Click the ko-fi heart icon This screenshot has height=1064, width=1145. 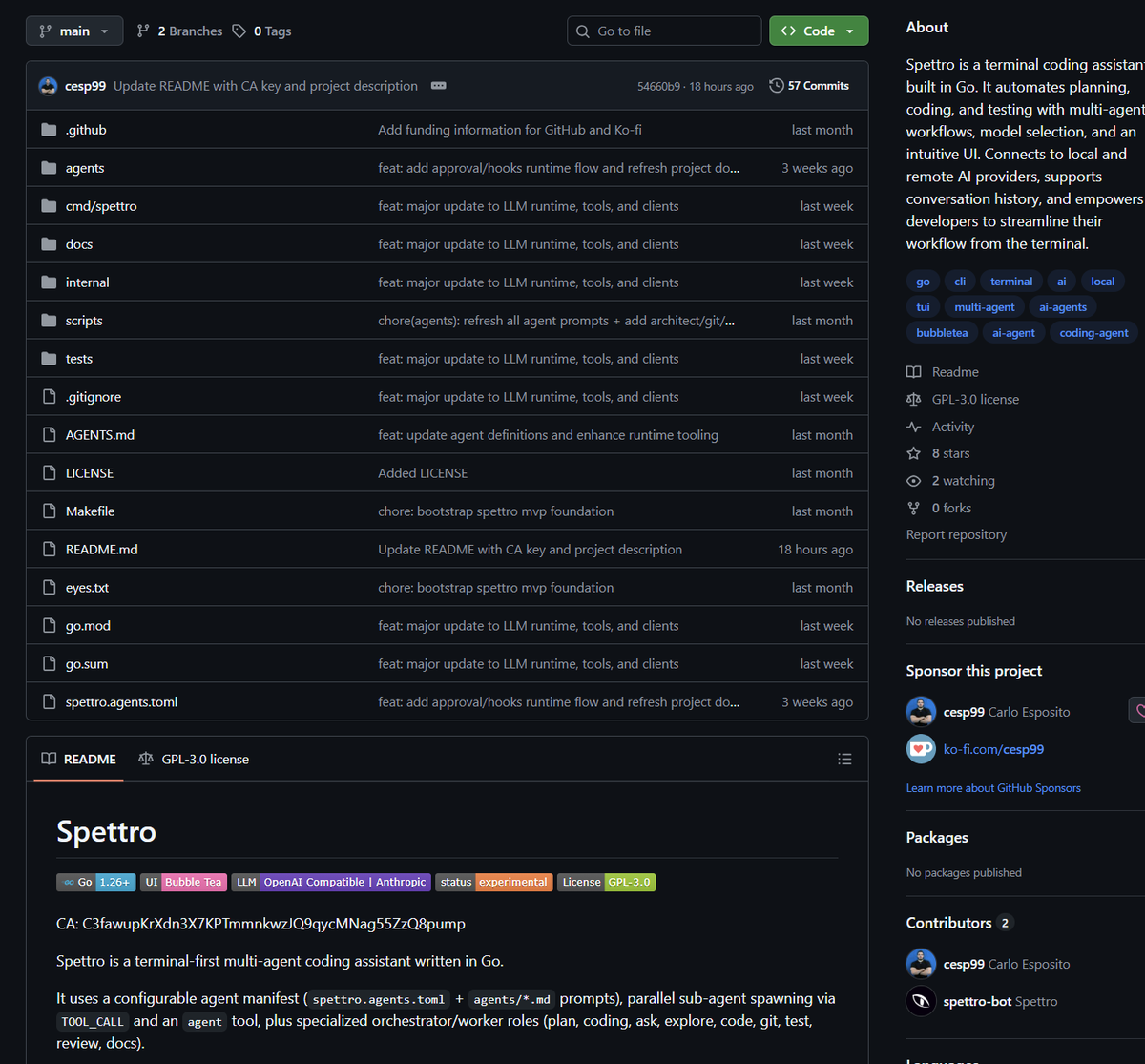[x=921, y=749]
